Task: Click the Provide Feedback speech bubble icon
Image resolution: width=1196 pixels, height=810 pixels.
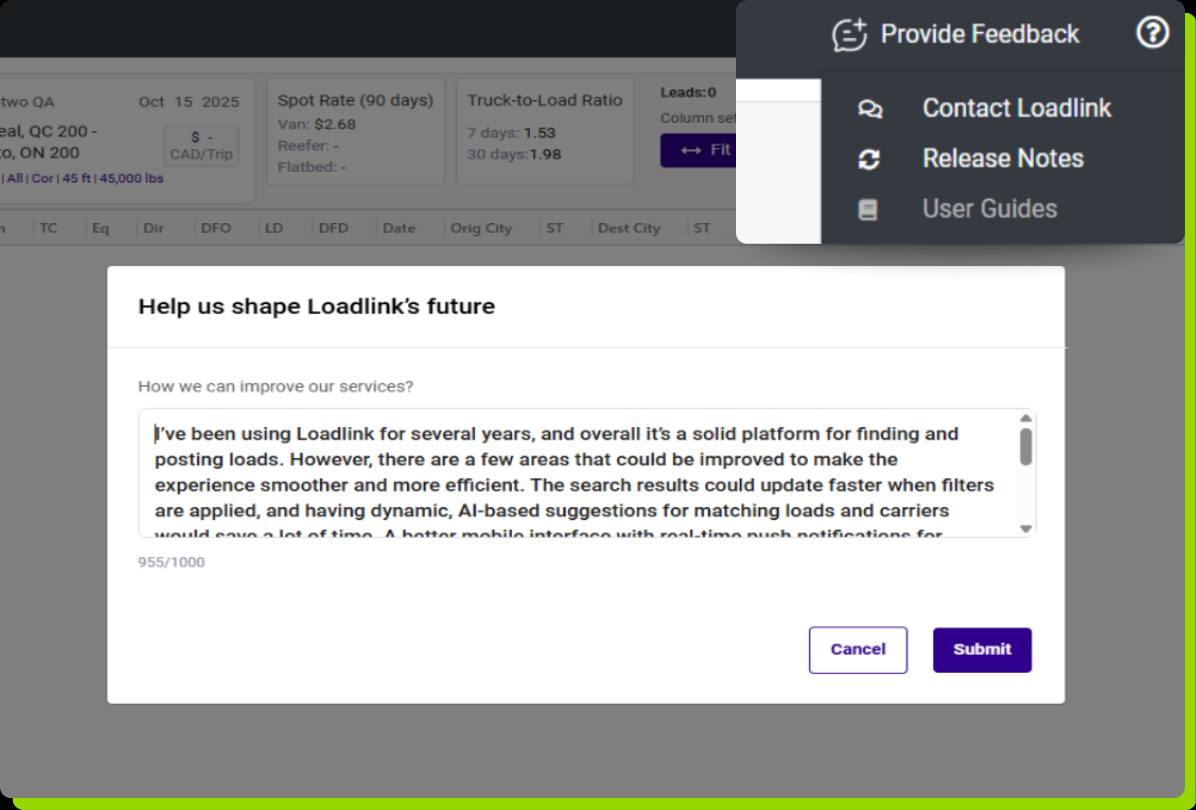Action: point(849,35)
